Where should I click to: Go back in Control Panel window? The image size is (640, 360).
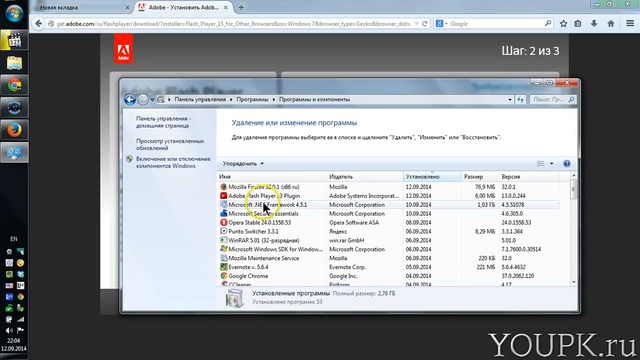click(130, 100)
